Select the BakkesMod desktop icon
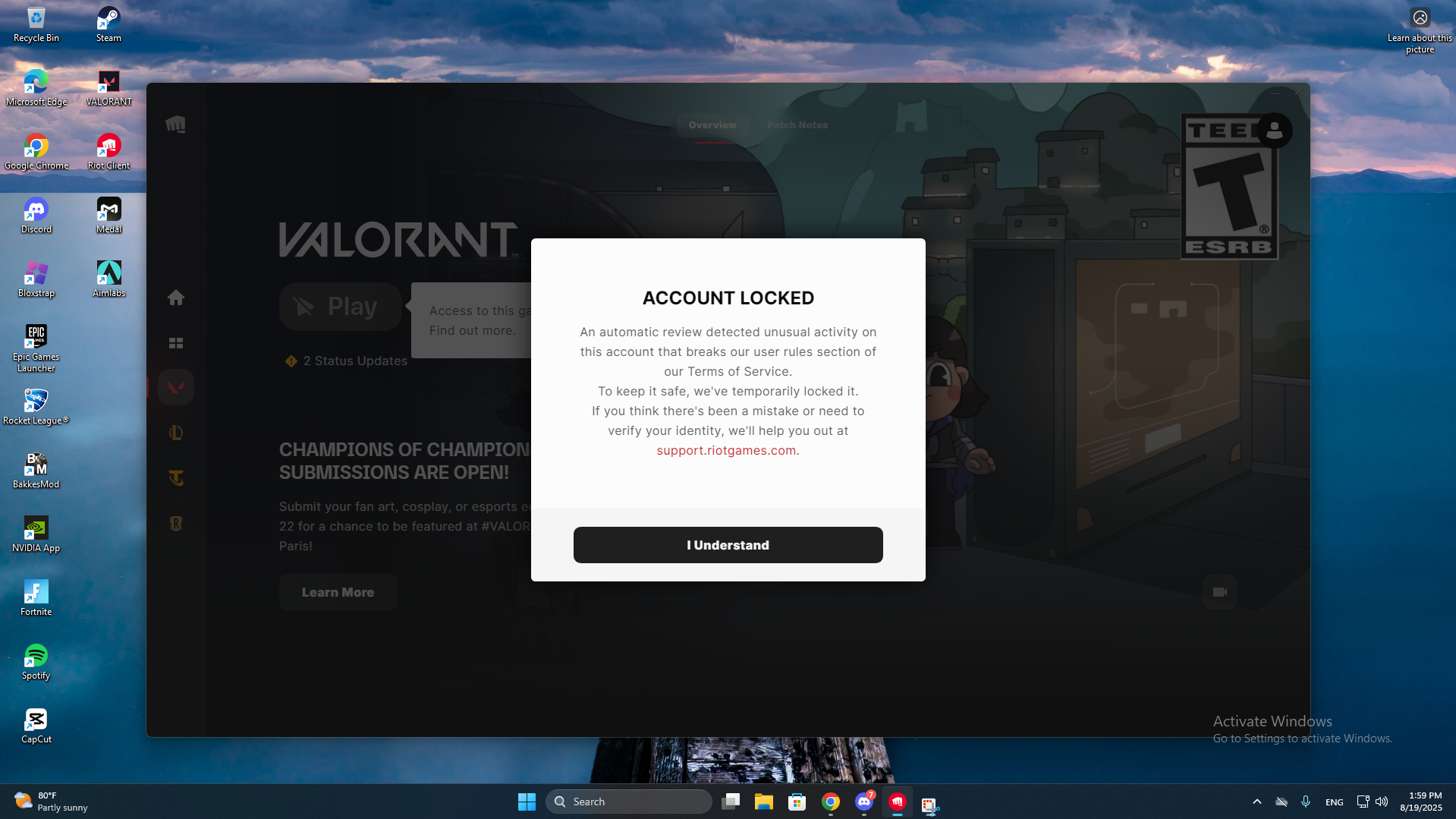 pos(36,471)
